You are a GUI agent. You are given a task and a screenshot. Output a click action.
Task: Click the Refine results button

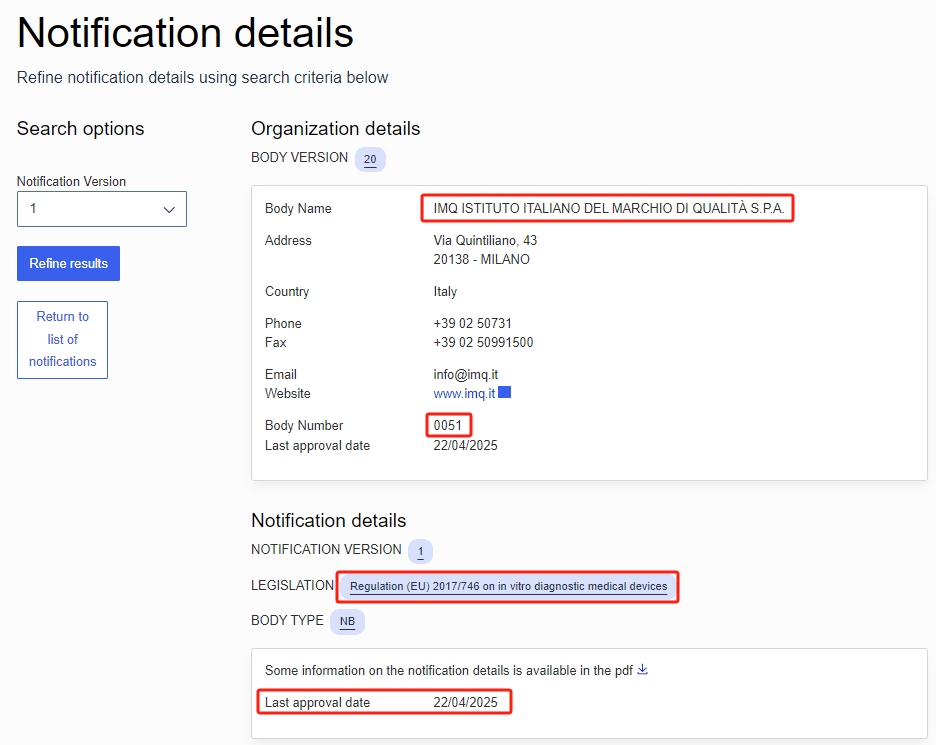coord(69,263)
